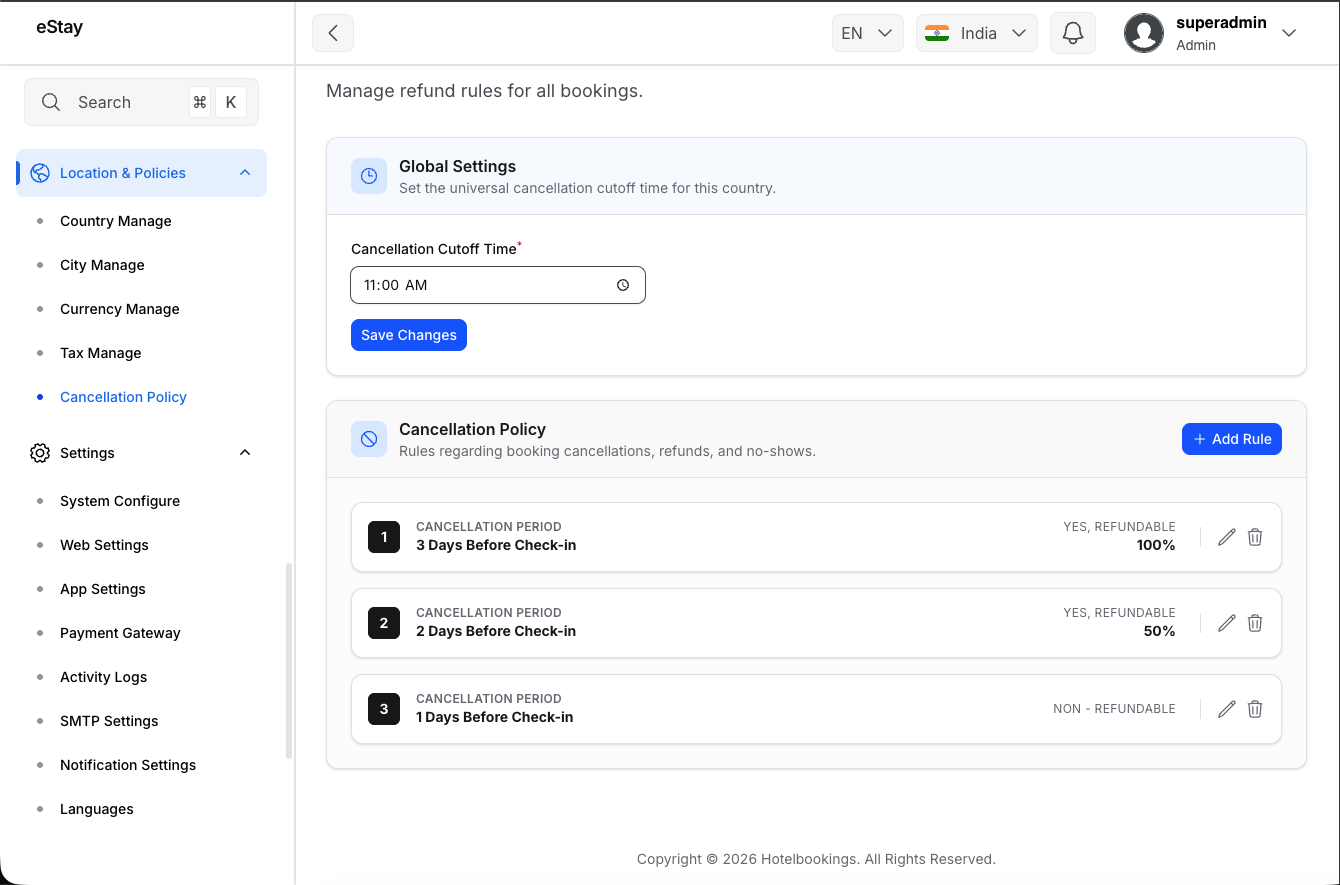Edit the 3 Days Before Check-in rule
1340x885 pixels.
click(x=1227, y=537)
